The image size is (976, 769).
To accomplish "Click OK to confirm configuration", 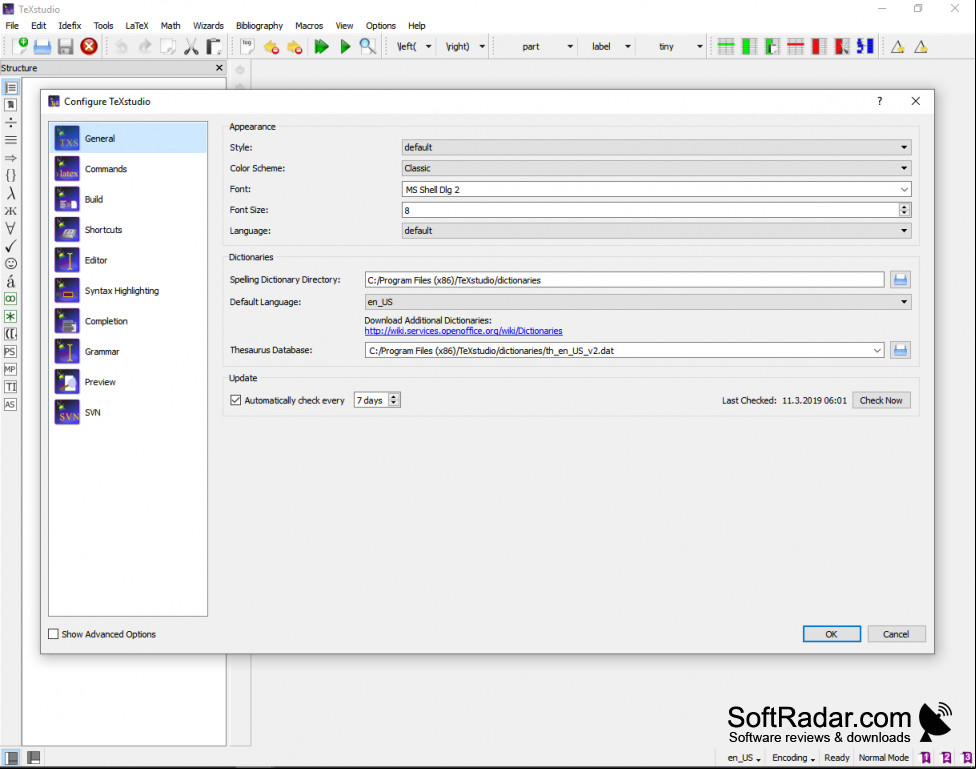I will pyautogui.click(x=832, y=634).
